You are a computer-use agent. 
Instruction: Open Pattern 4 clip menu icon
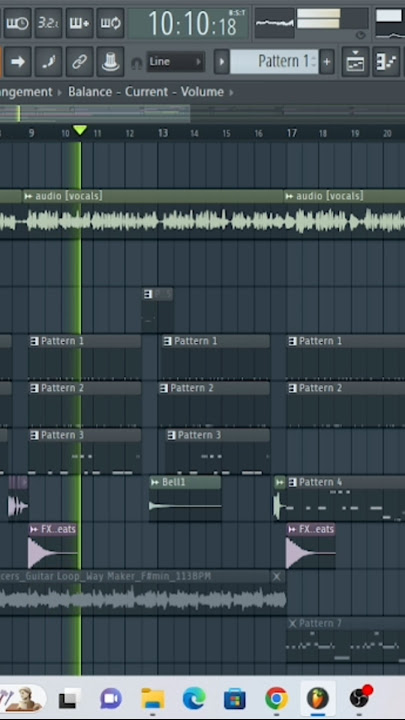[x=292, y=483]
